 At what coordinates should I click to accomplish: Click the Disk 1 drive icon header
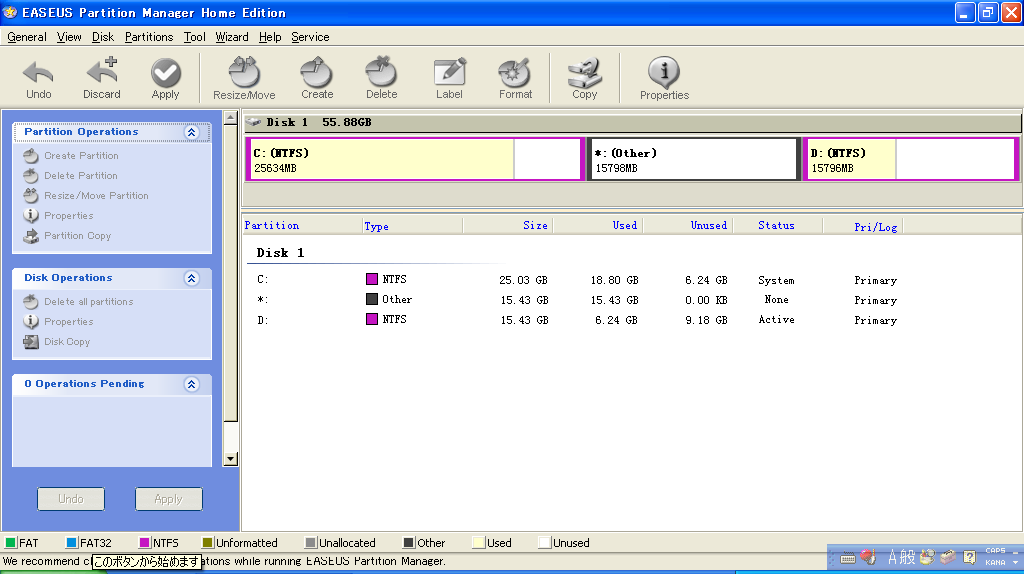253,122
